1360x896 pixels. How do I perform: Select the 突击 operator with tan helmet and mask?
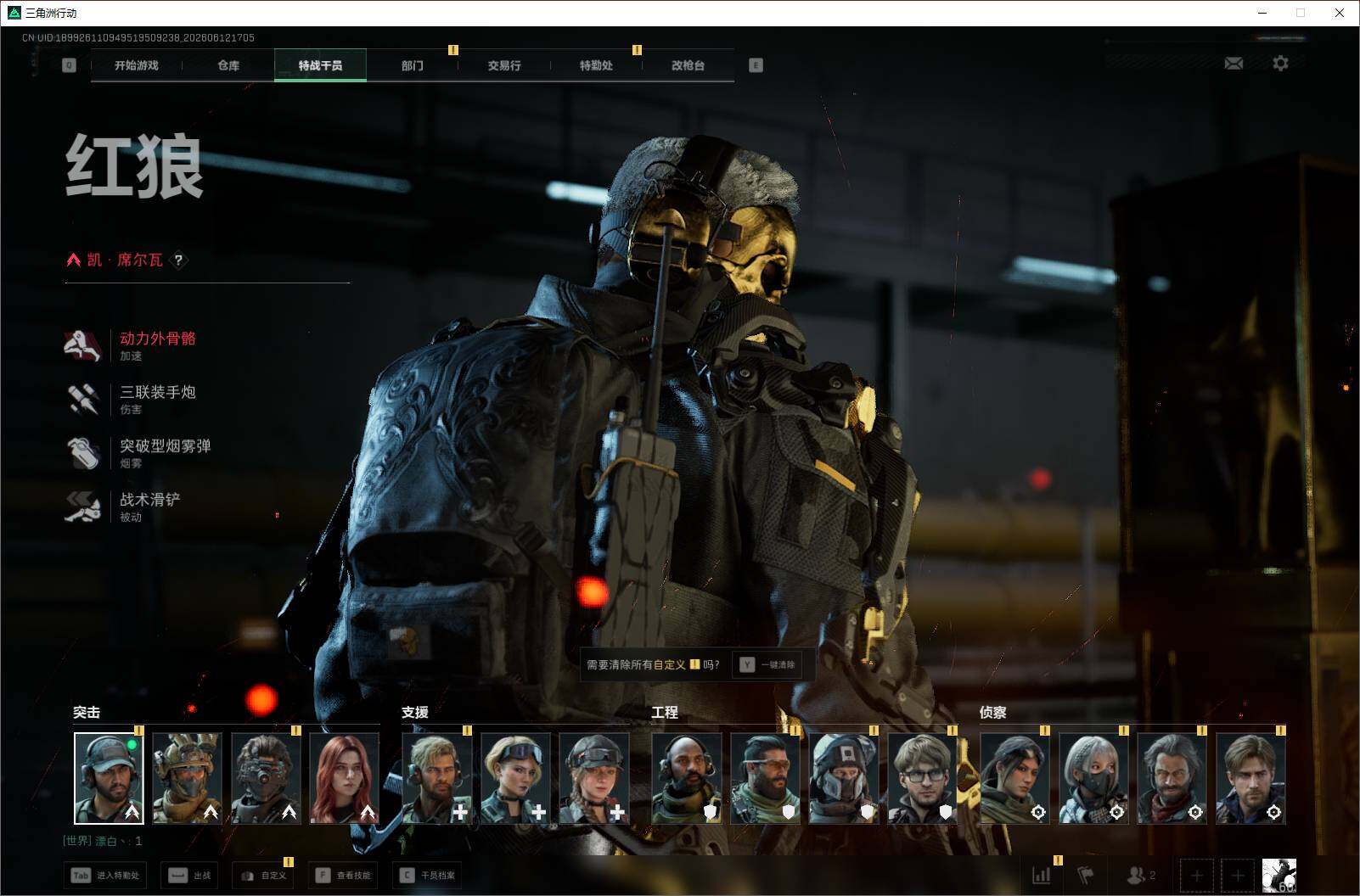click(187, 778)
